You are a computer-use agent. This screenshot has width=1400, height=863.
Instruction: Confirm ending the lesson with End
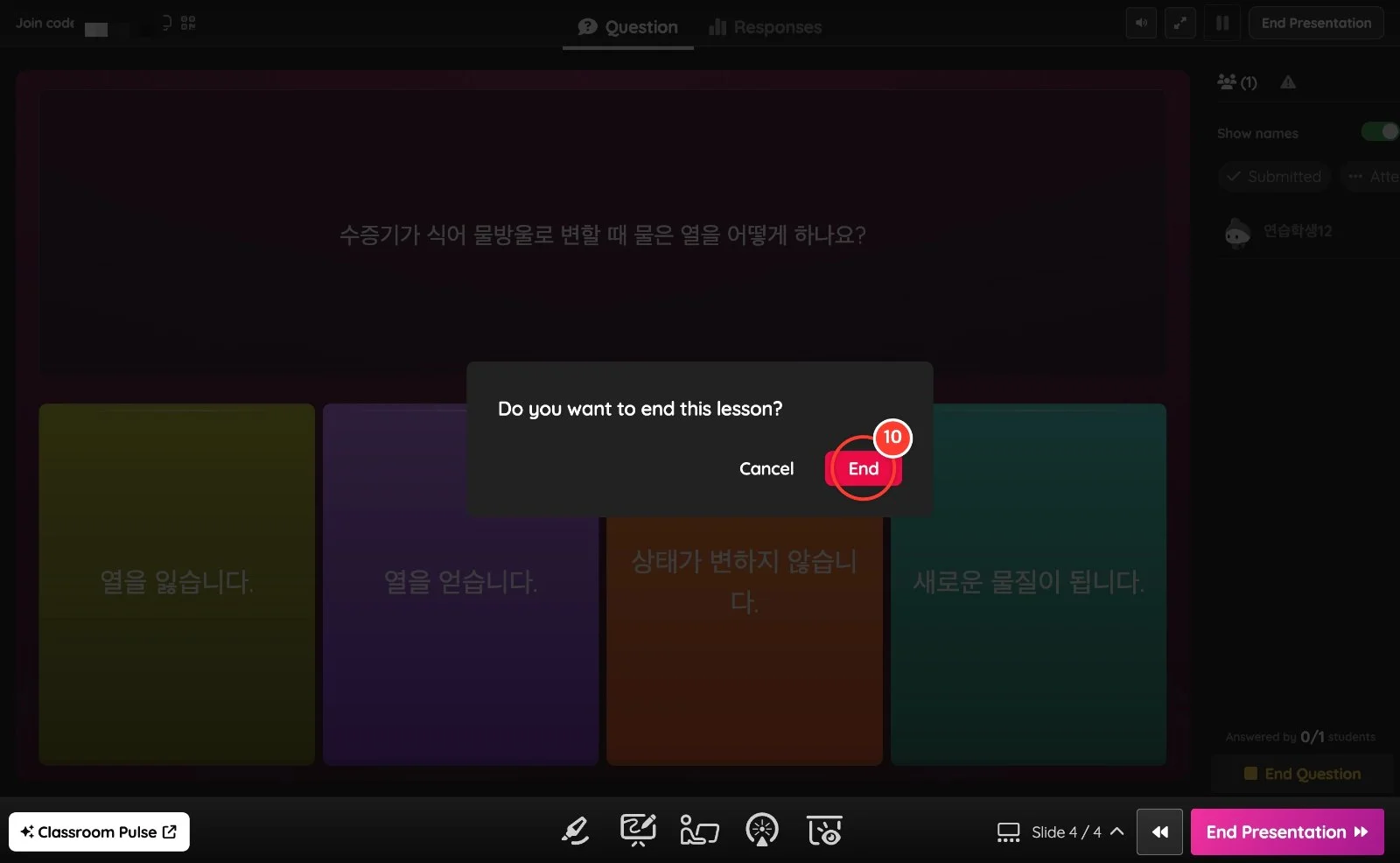click(863, 468)
